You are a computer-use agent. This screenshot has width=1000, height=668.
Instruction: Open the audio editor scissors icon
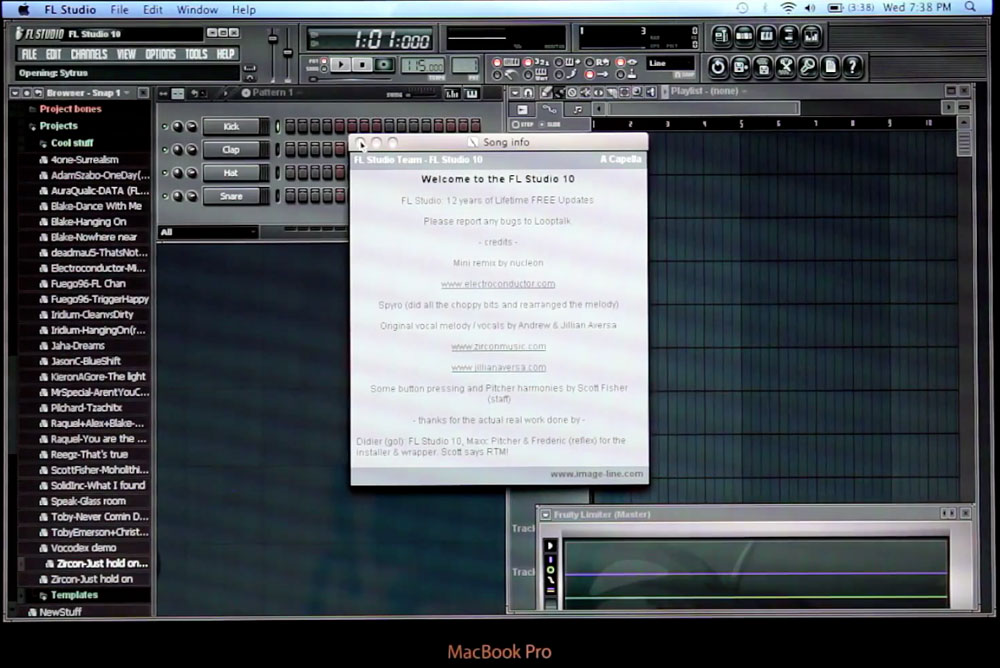785,66
